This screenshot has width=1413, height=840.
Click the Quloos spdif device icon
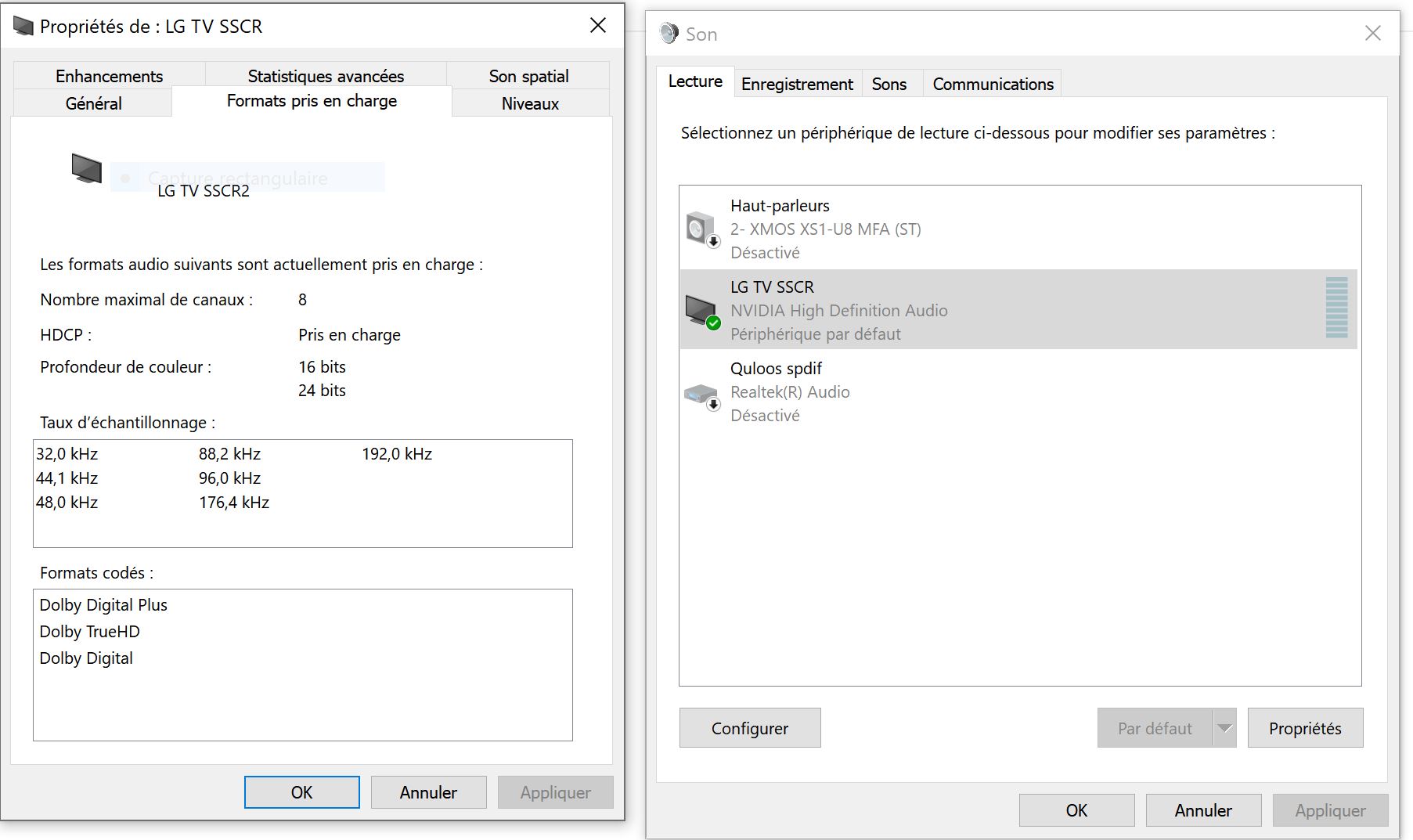pyautogui.click(x=702, y=395)
